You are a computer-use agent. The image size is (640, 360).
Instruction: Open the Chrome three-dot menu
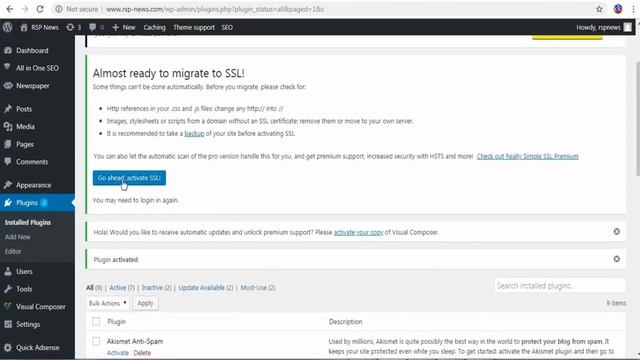633,9
